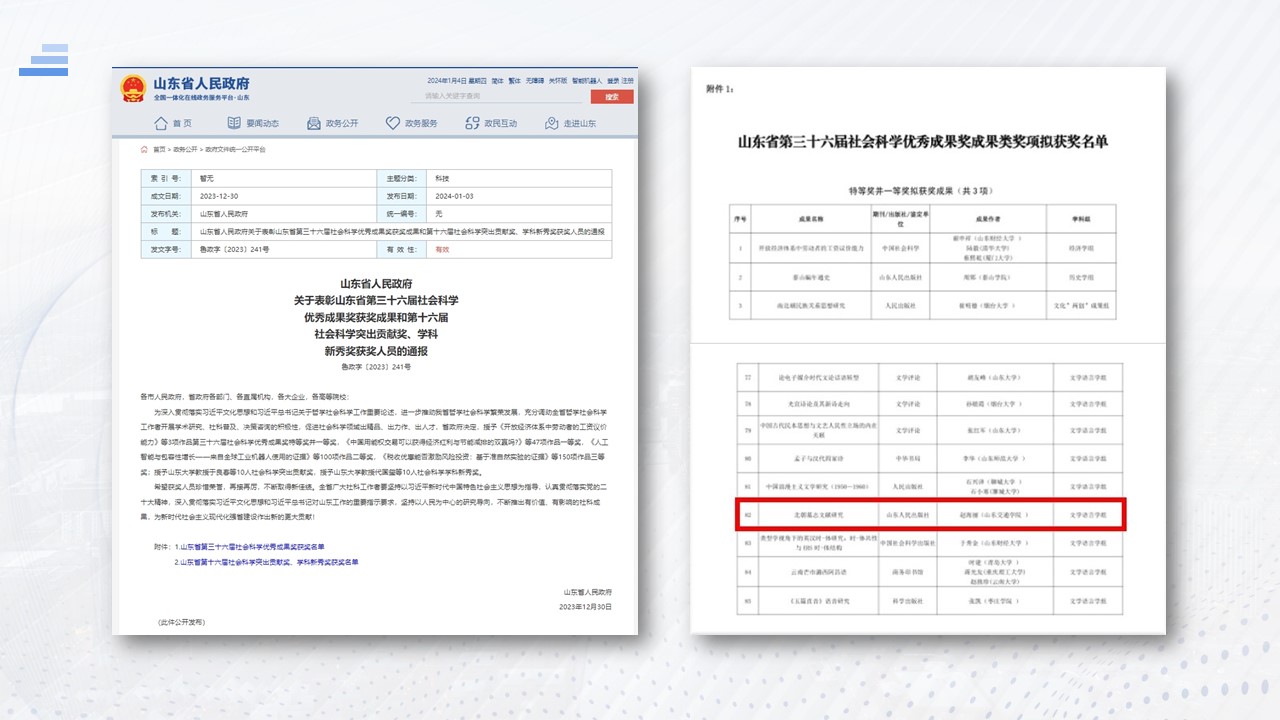Click 政府文件统一公开平台 in breadcrumb
Viewport: 1280px width, 720px height.
[x=235, y=148]
